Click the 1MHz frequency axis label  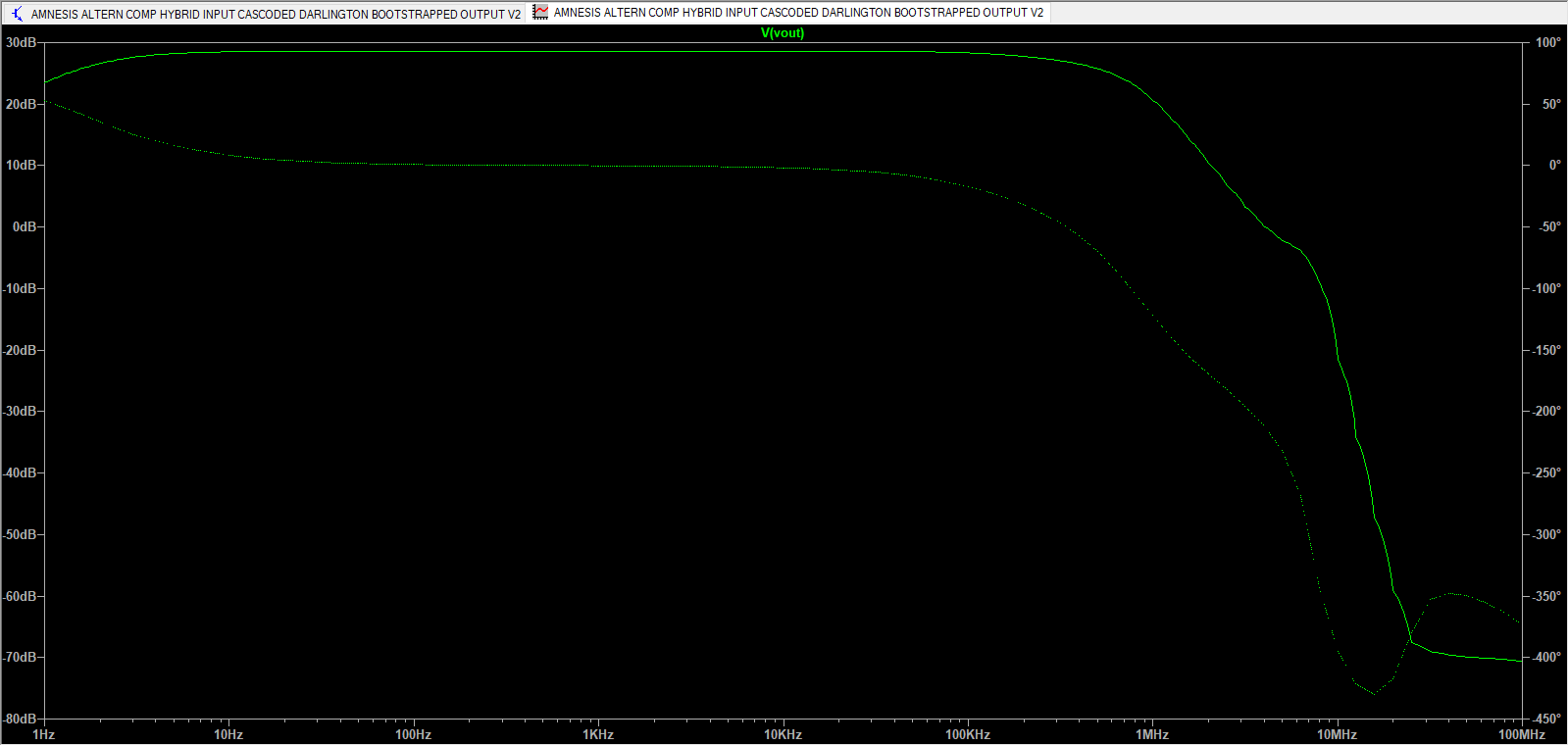(1152, 734)
